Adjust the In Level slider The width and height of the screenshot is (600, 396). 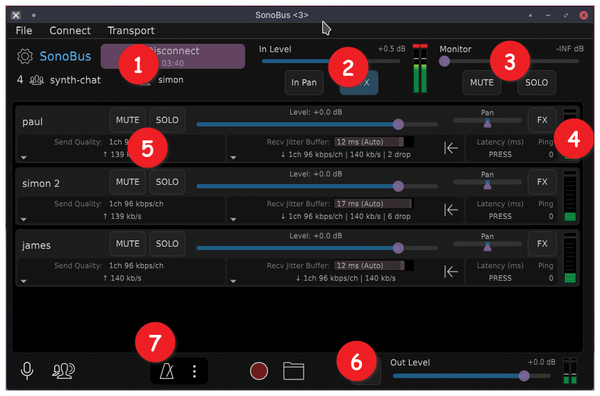click(x=331, y=61)
